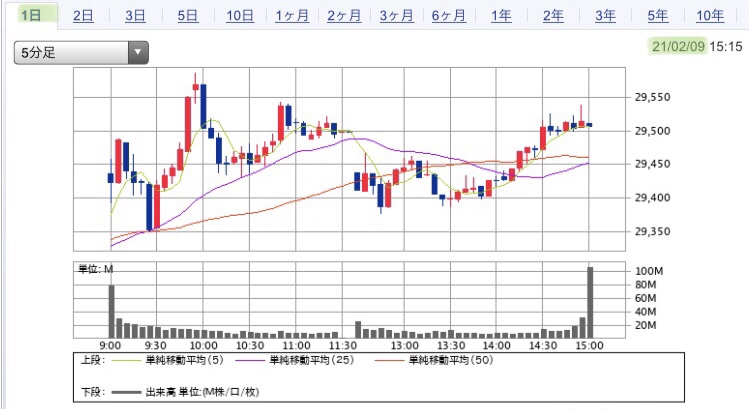The image size is (749, 409).
Task: Switch chart to 5年 period
Action: [x=658, y=16]
